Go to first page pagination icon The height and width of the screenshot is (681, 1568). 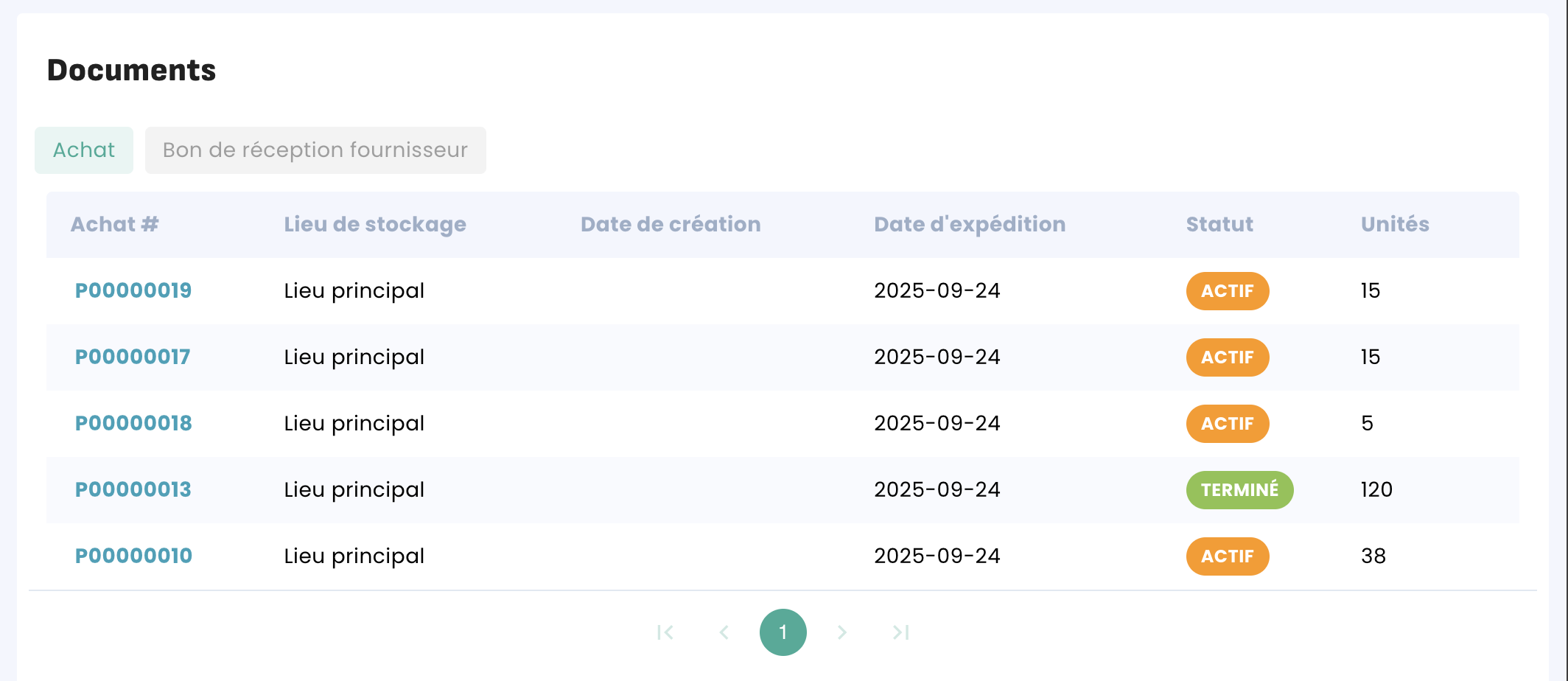(665, 632)
